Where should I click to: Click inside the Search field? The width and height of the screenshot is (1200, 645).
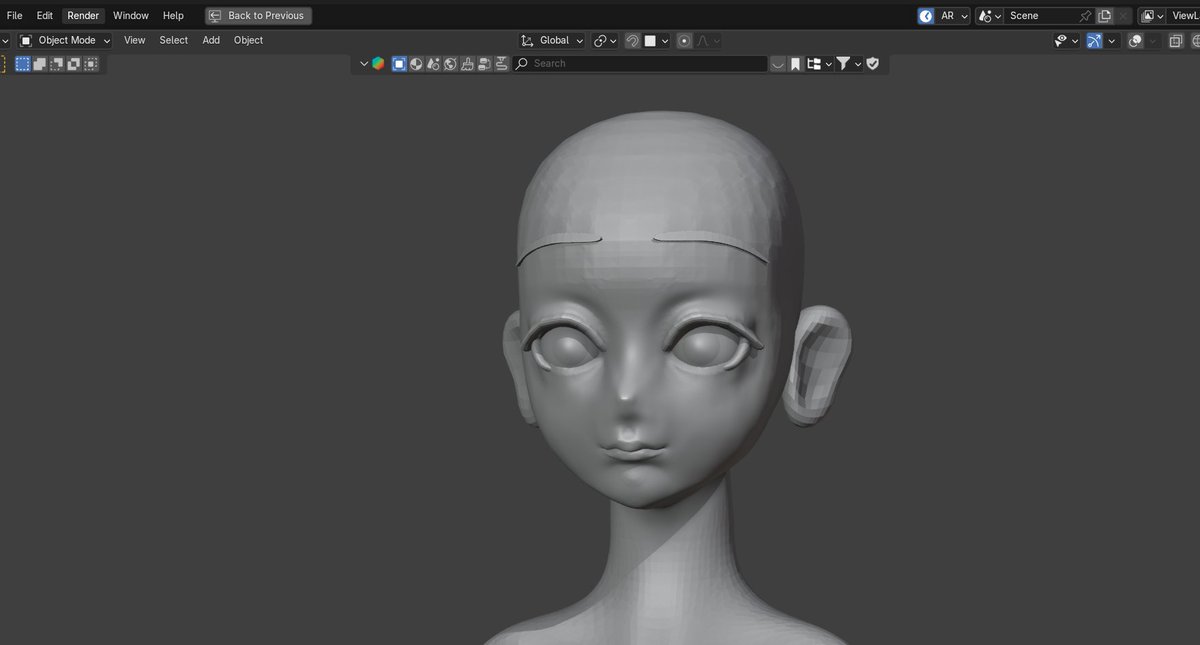[640, 63]
